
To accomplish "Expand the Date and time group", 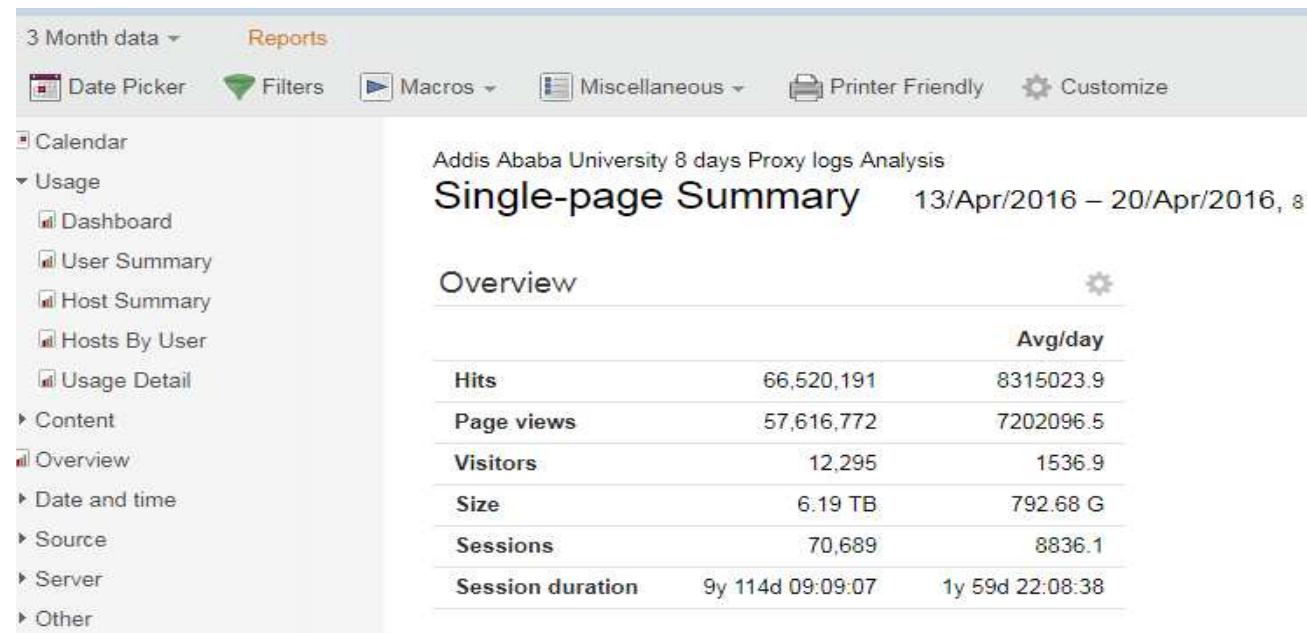I will (22, 500).
